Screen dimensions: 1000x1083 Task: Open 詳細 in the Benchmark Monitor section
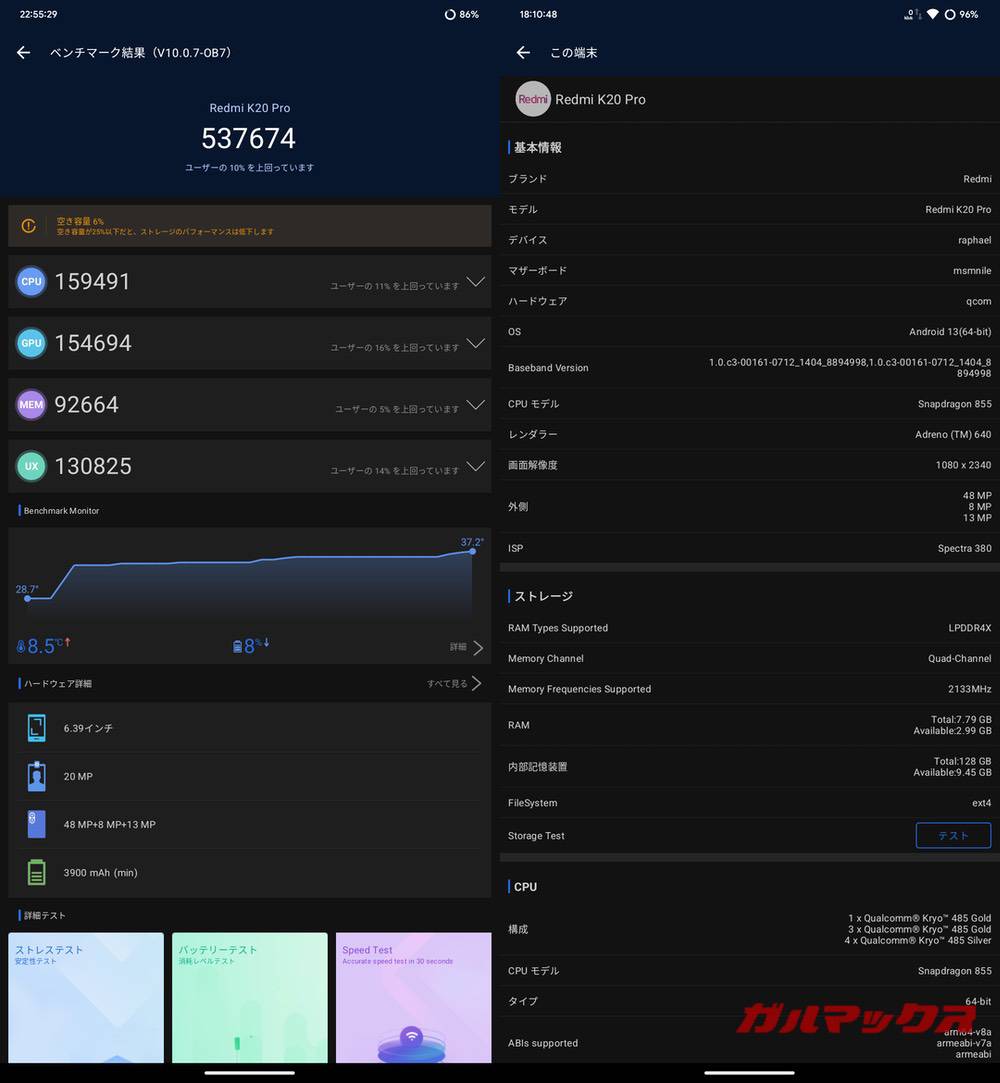(x=463, y=646)
